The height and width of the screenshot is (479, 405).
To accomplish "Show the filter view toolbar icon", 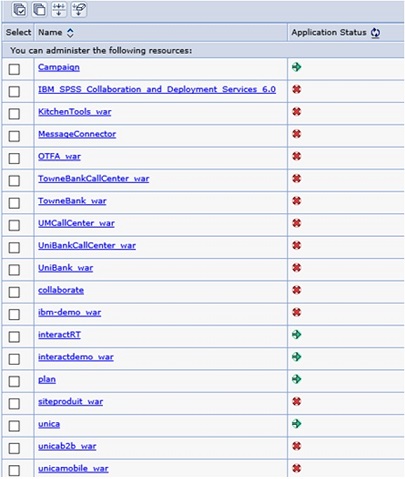I will [59, 9].
